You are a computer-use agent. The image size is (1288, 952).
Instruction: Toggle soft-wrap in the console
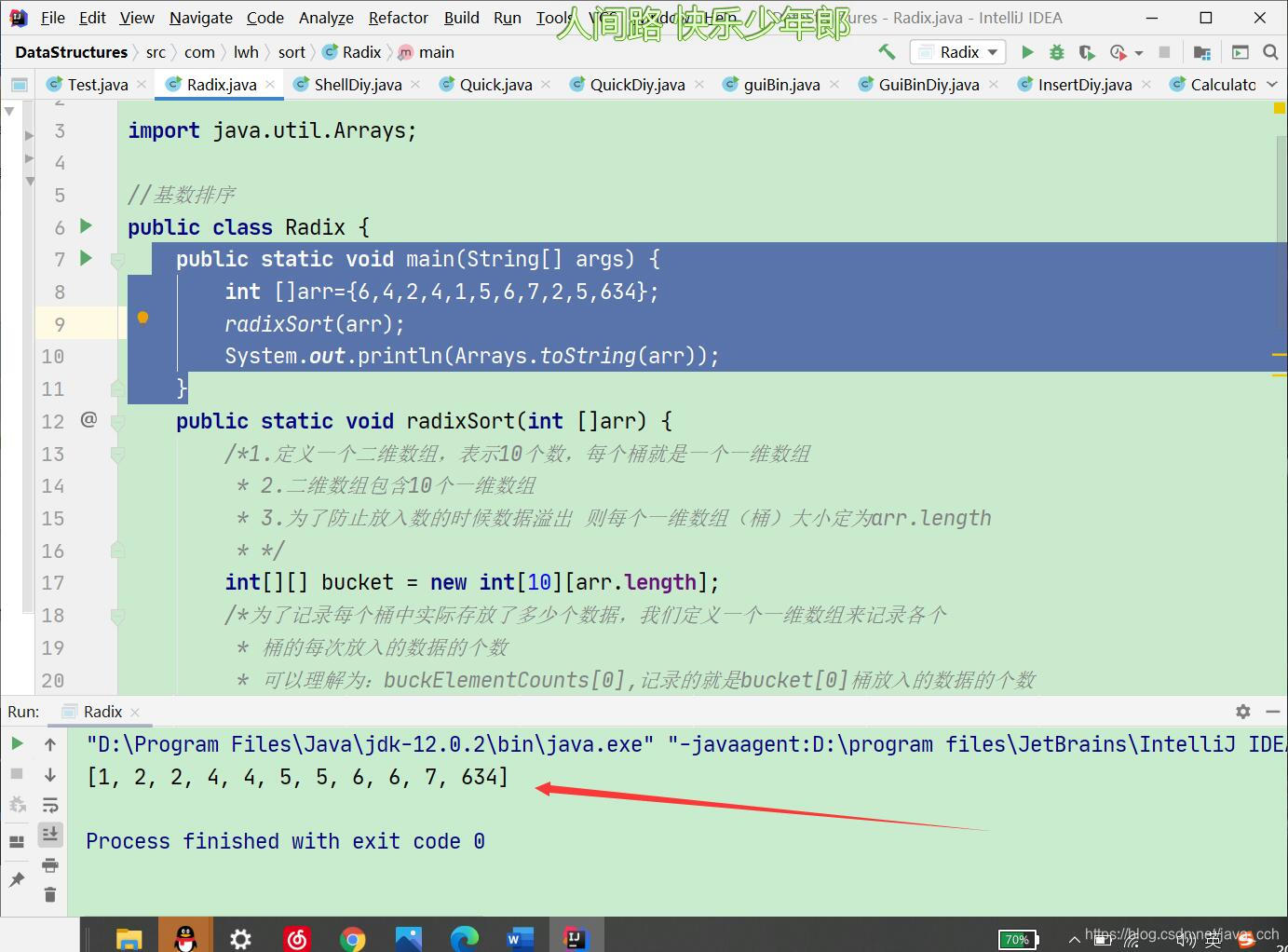pyautogui.click(x=50, y=805)
